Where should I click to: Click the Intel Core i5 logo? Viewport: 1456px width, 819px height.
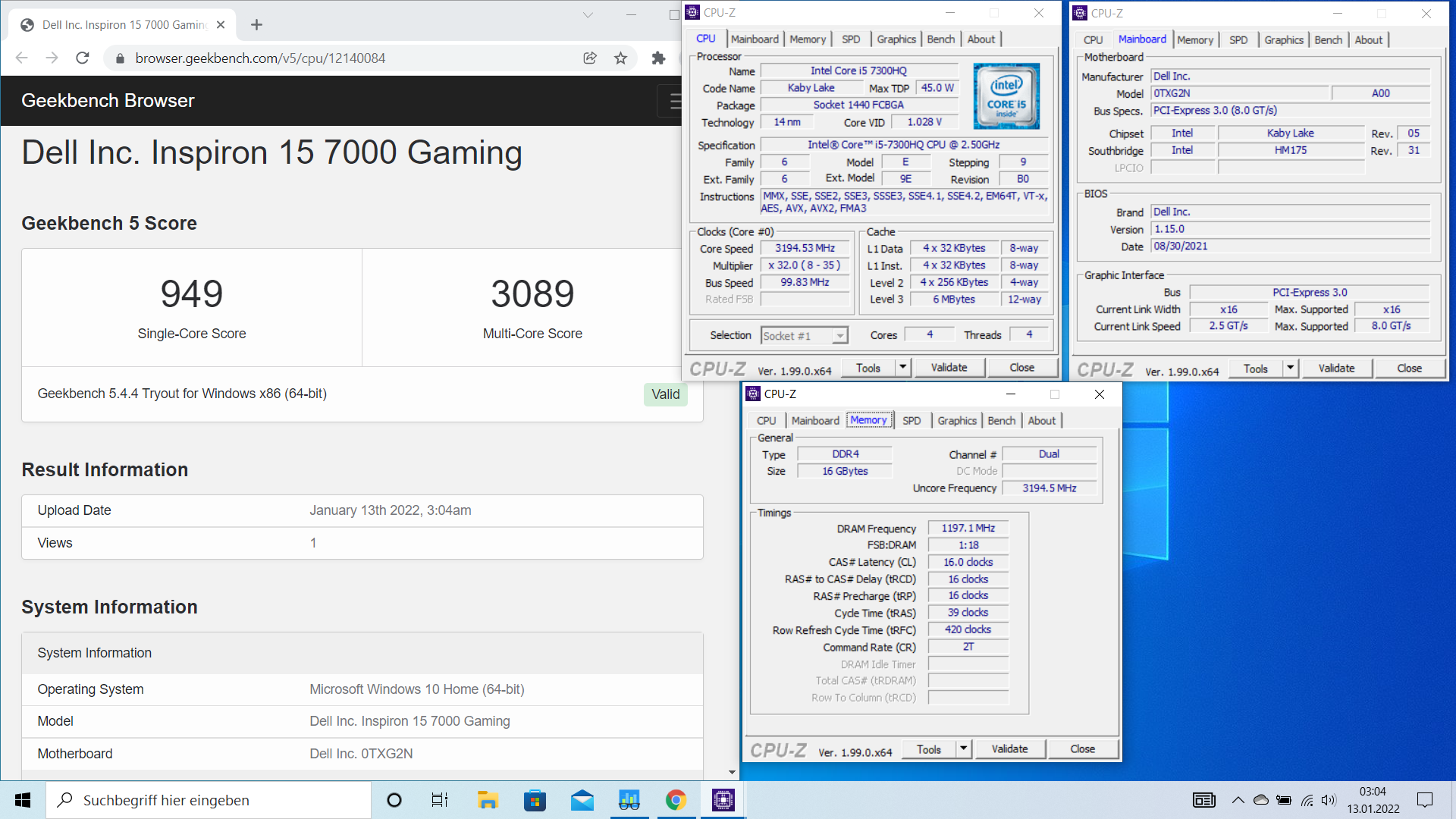pos(1006,96)
